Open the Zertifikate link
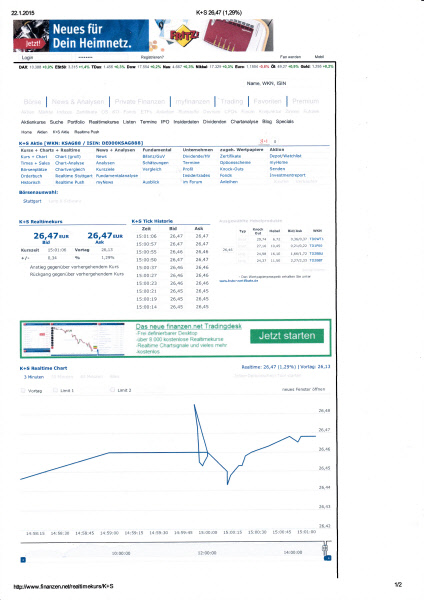 click(230, 156)
